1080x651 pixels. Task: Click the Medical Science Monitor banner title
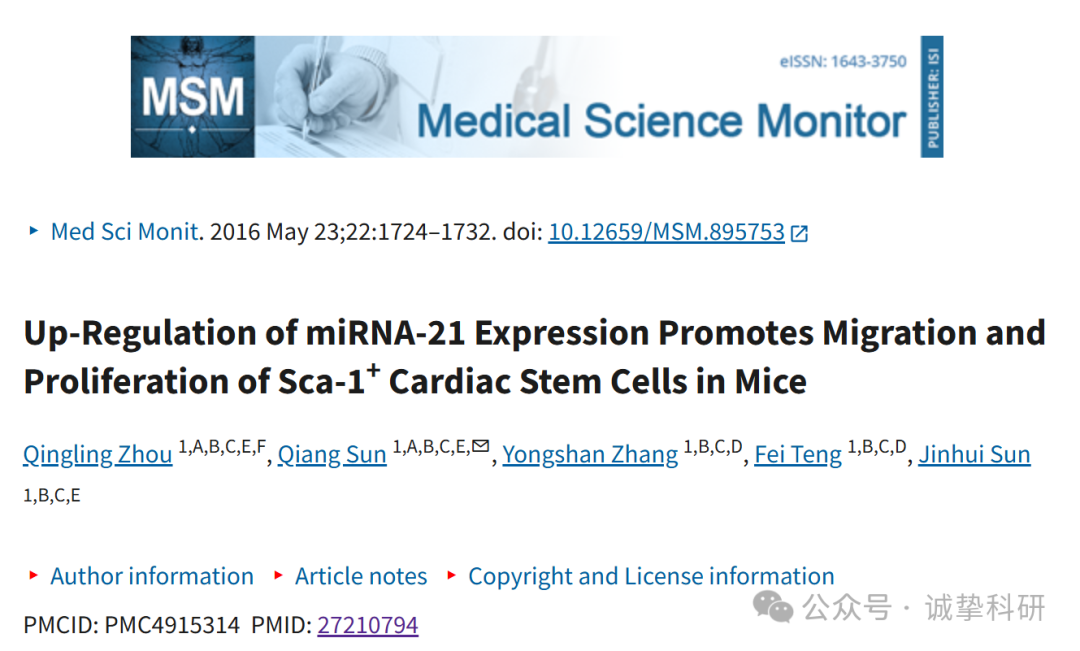point(661,121)
